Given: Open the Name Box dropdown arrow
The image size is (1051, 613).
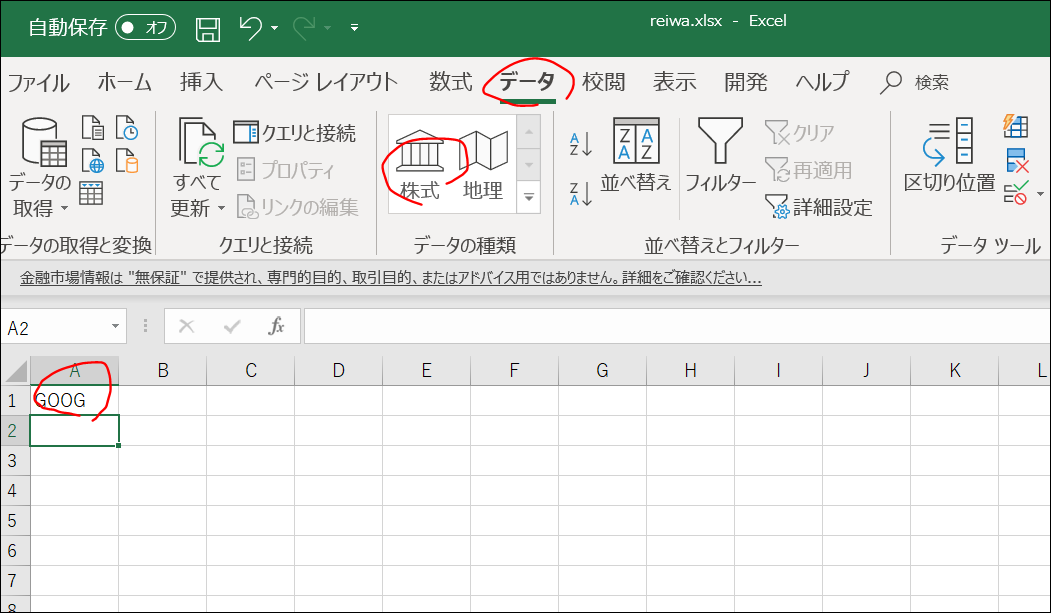Looking at the screenshot, I should tap(115, 327).
